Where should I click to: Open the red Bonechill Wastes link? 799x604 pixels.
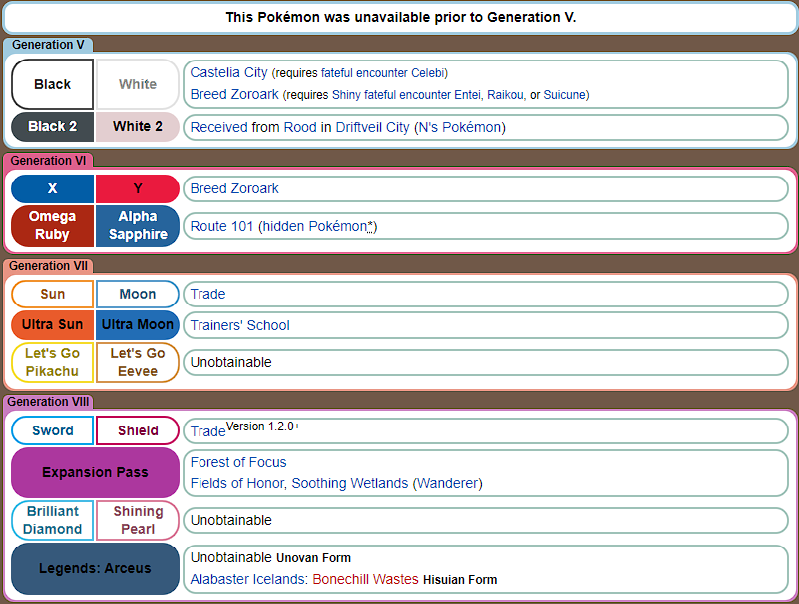[x=365, y=580]
